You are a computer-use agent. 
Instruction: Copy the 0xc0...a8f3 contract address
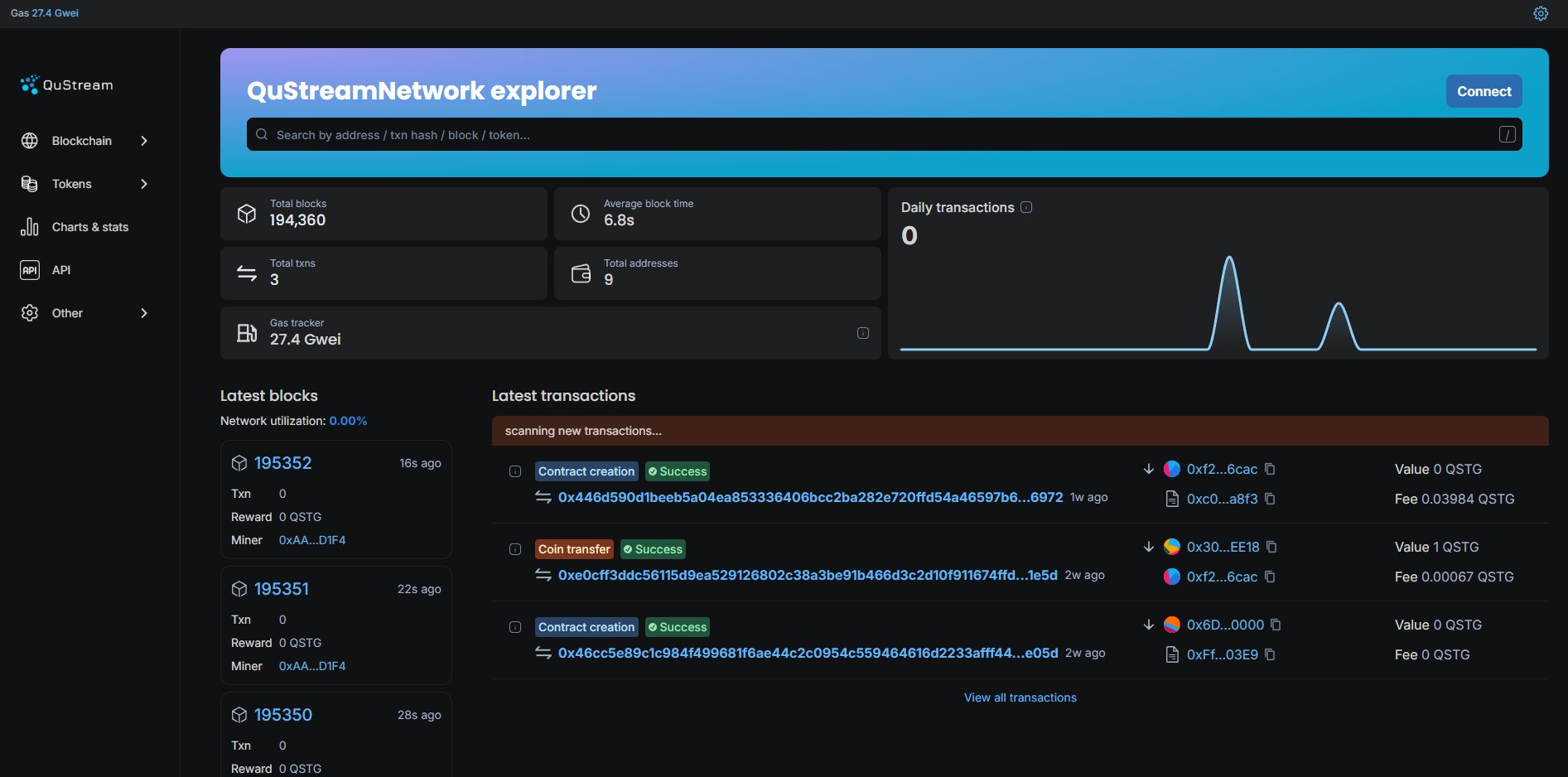click(x=1270, y=499)
